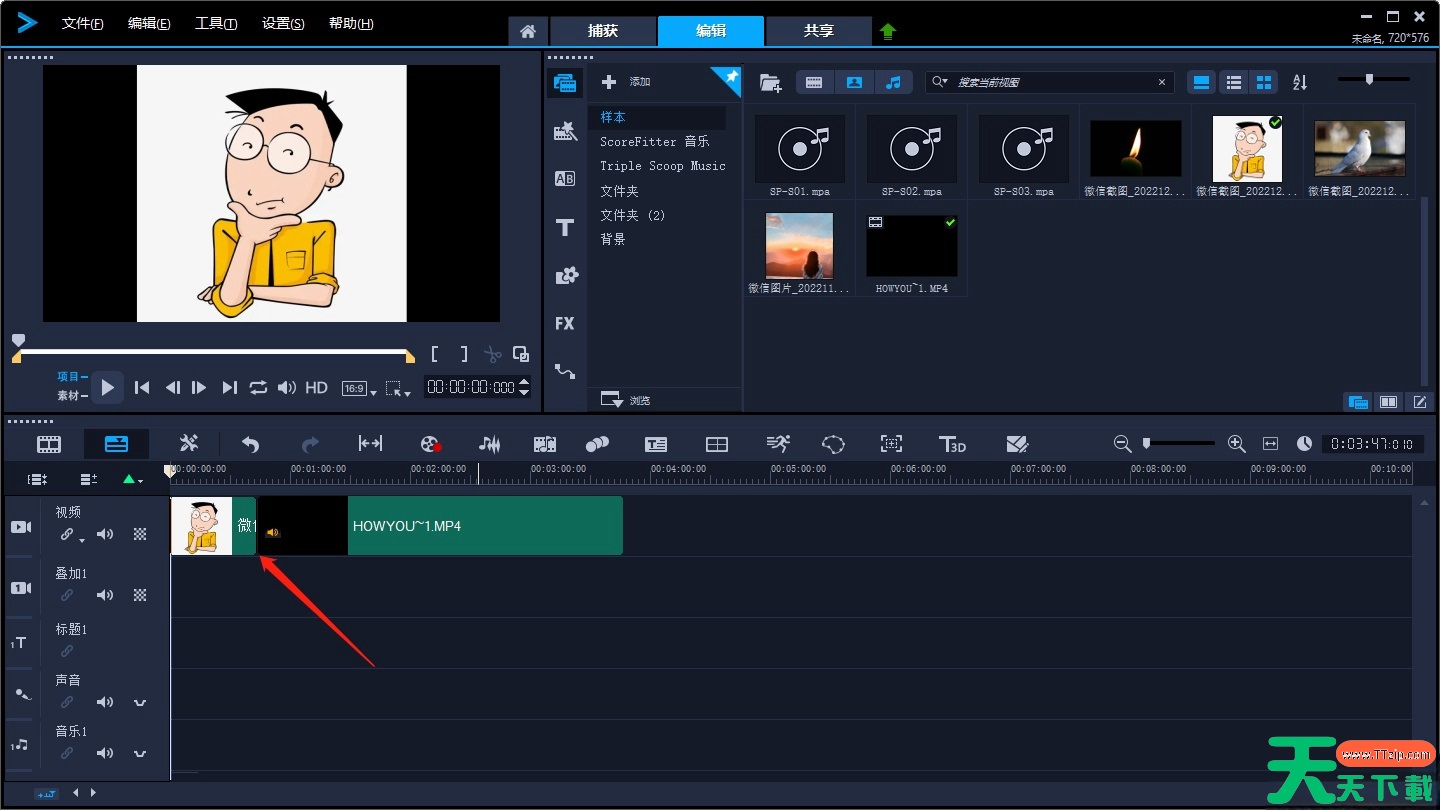
Task: Open the Sound Mixer icon
Action: click(490, 444)
